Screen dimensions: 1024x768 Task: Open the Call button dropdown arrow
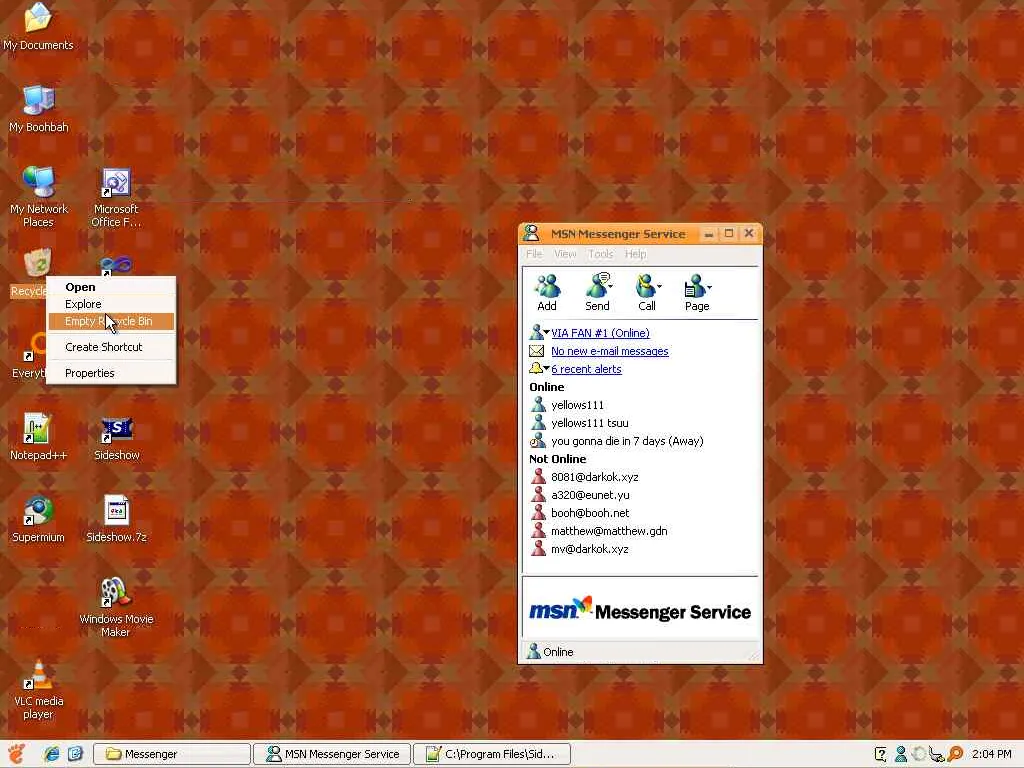tap(660, 286)
